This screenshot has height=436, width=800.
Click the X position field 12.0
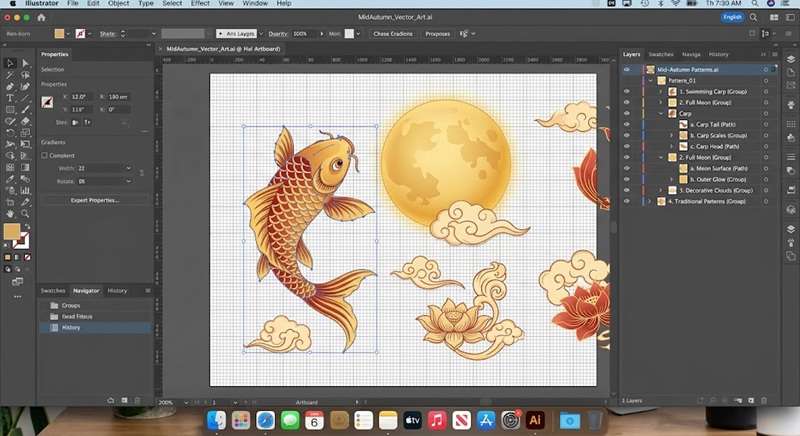80,96
